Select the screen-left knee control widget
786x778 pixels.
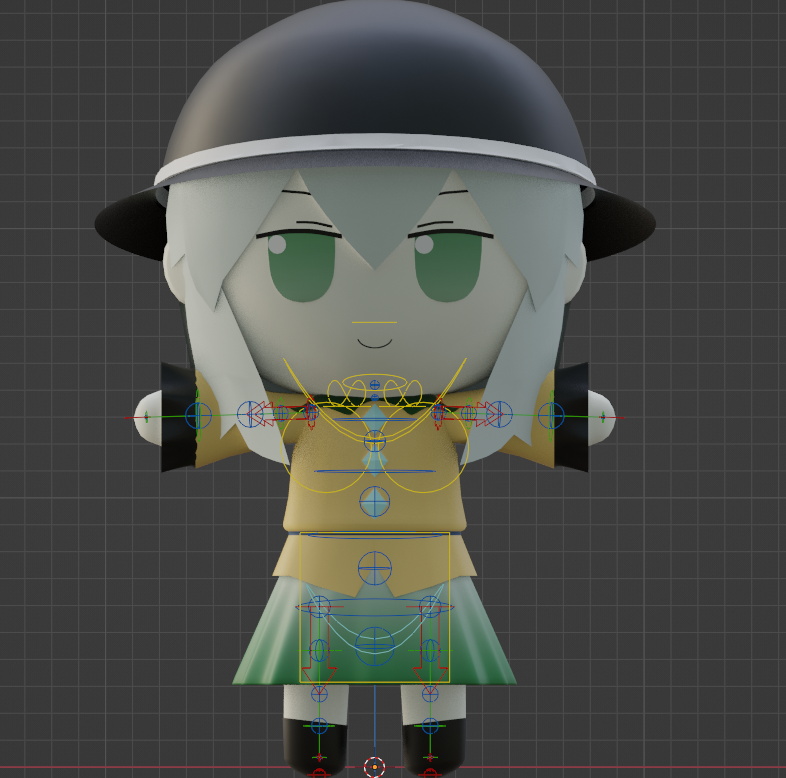tap(319, 651)
